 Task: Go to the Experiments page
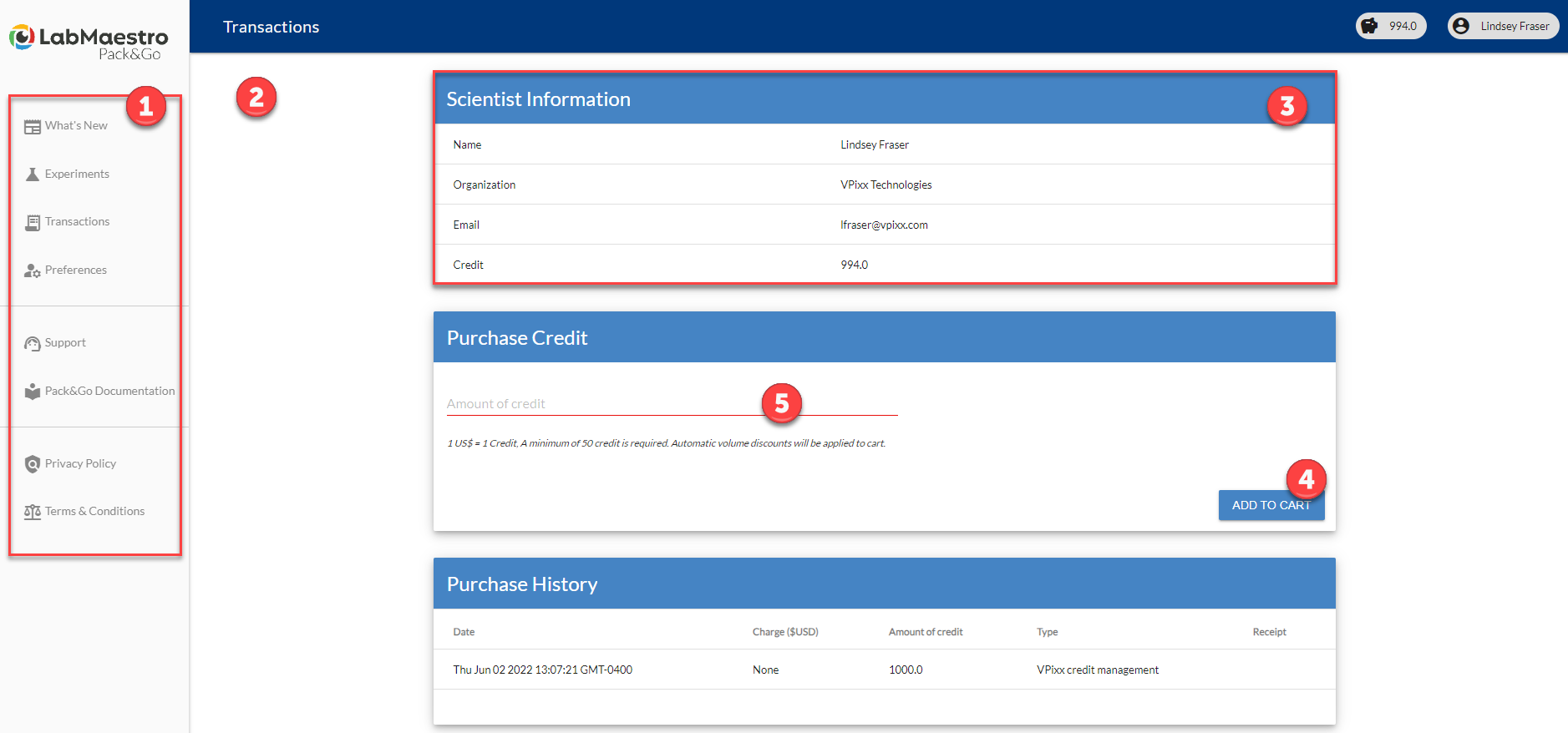click(77, 174)
